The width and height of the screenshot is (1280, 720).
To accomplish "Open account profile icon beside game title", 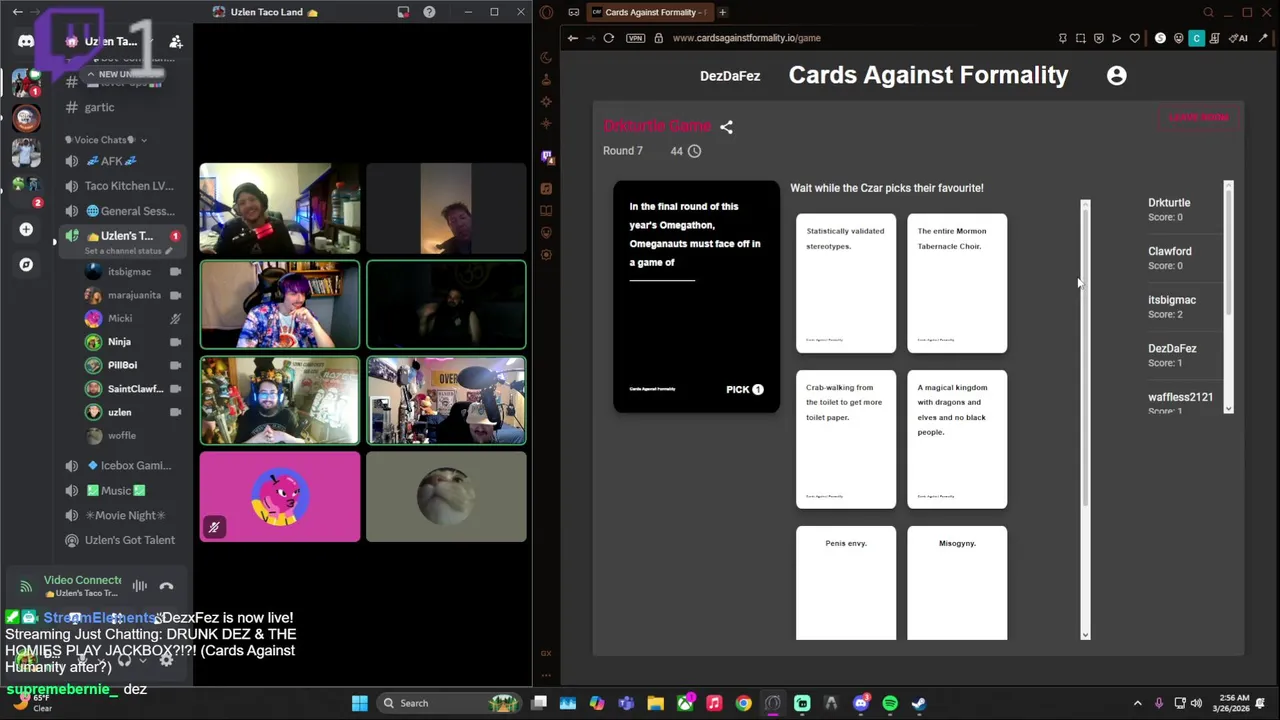I will [x=1116, y=75].
